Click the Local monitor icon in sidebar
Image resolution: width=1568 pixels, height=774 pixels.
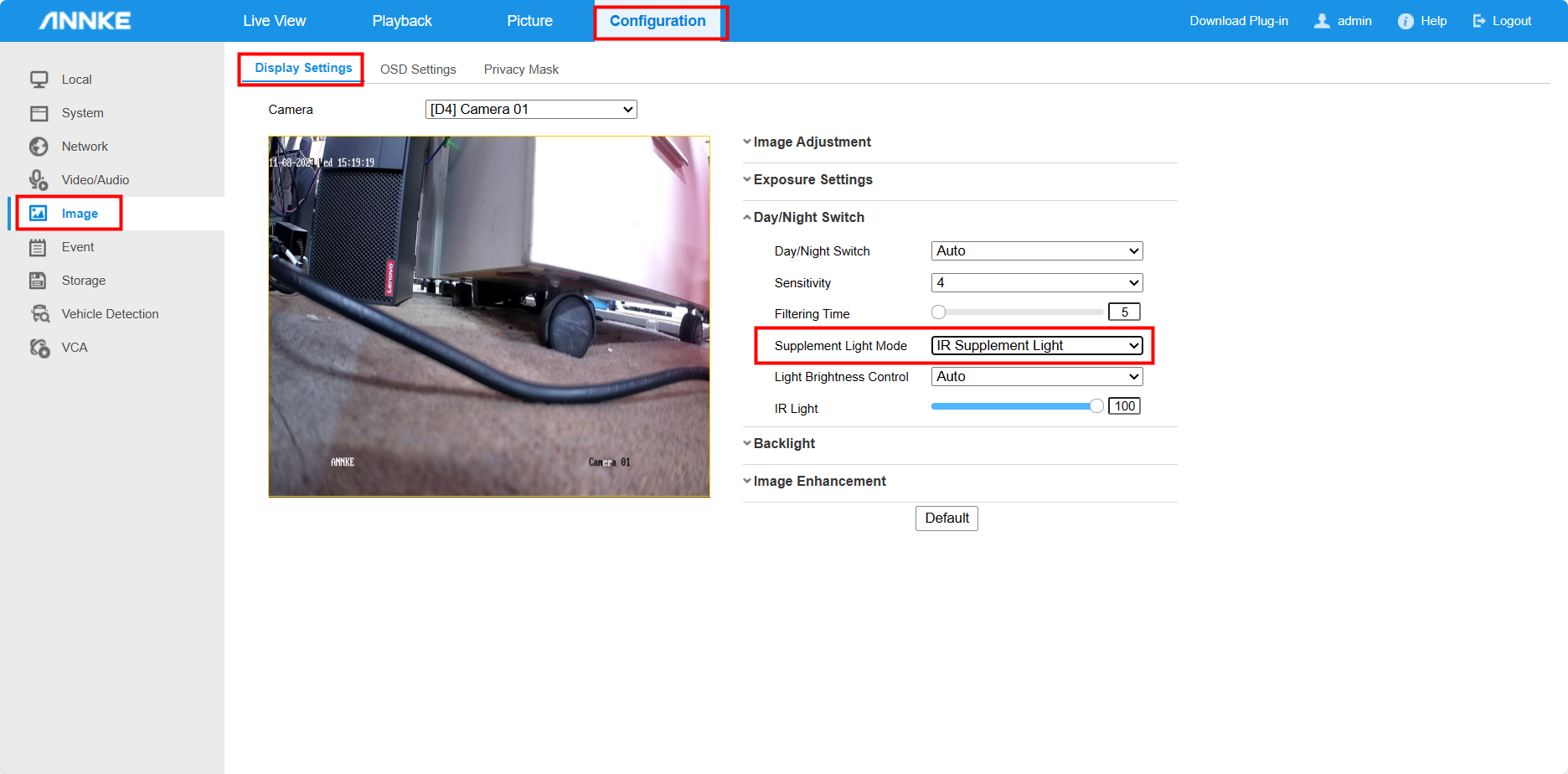pos(39,80)
